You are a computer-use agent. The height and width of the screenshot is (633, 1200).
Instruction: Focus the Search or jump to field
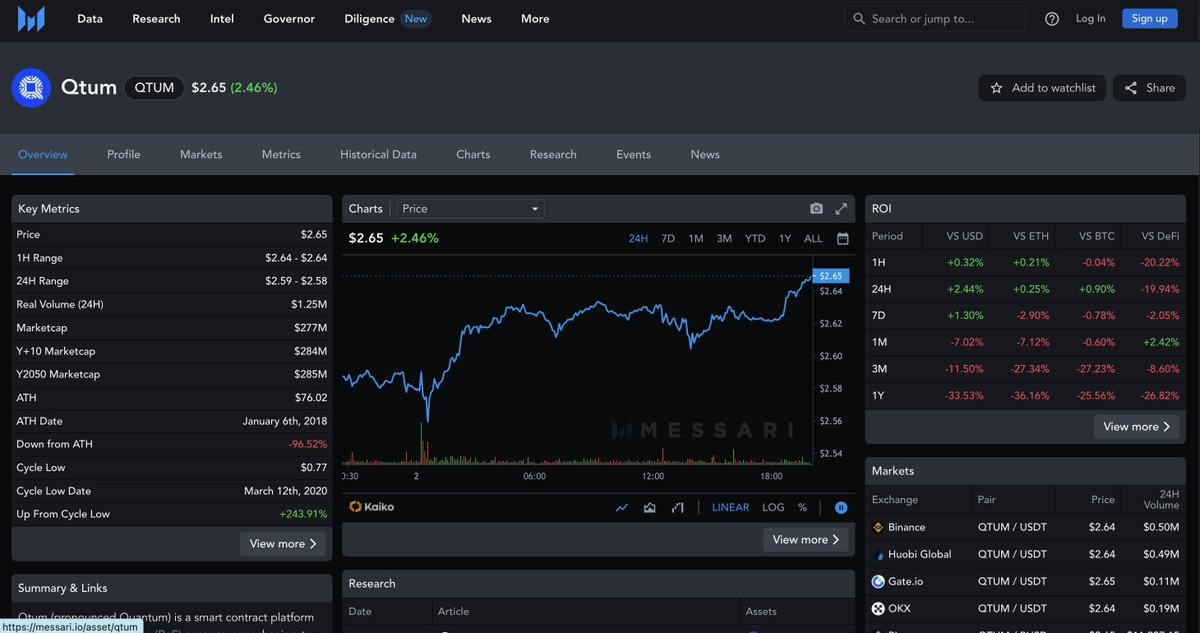[x=935, y=19]
